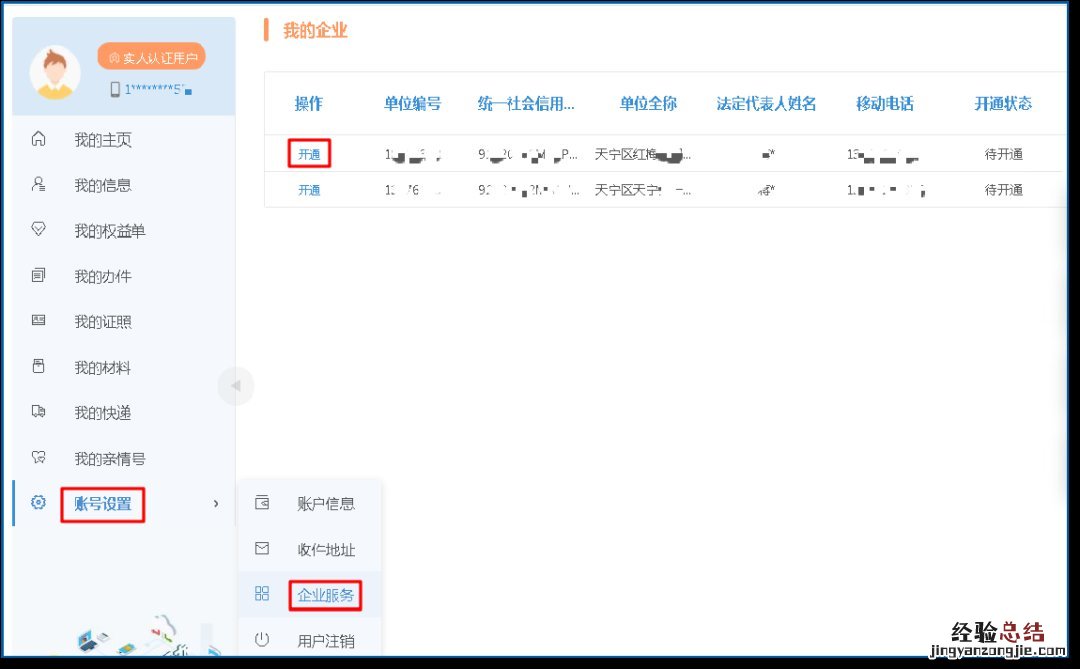The width and height of the screenshot is (1080, 669).
Task: Click the power icon beside 用户注销
Action: 262,639
